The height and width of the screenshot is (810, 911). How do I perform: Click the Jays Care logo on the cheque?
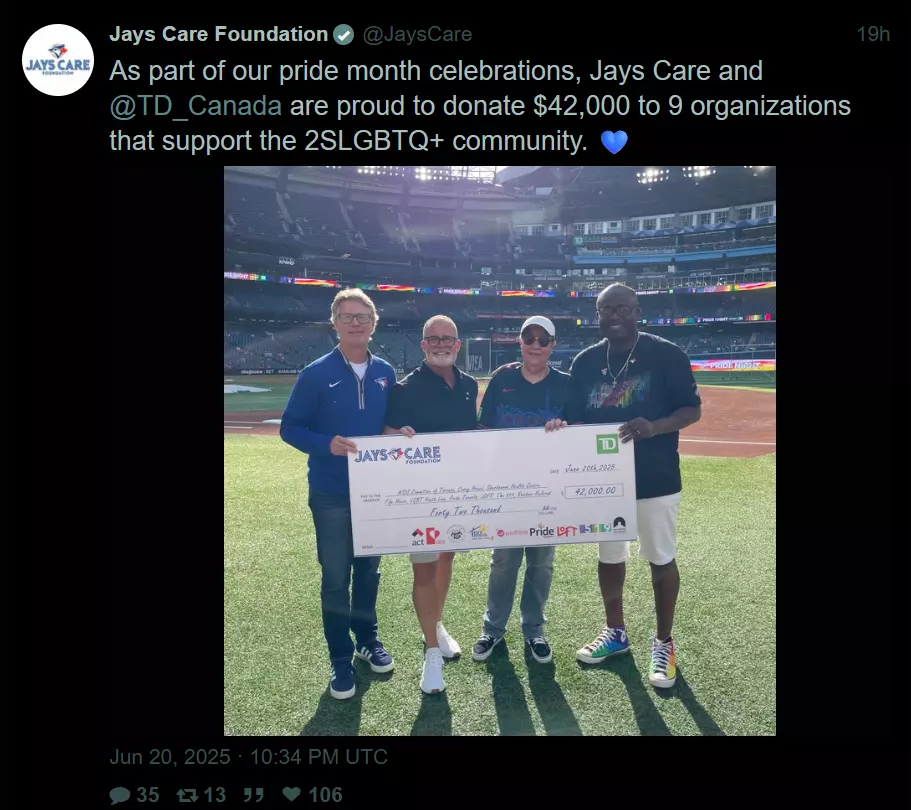tap(397, 455)
